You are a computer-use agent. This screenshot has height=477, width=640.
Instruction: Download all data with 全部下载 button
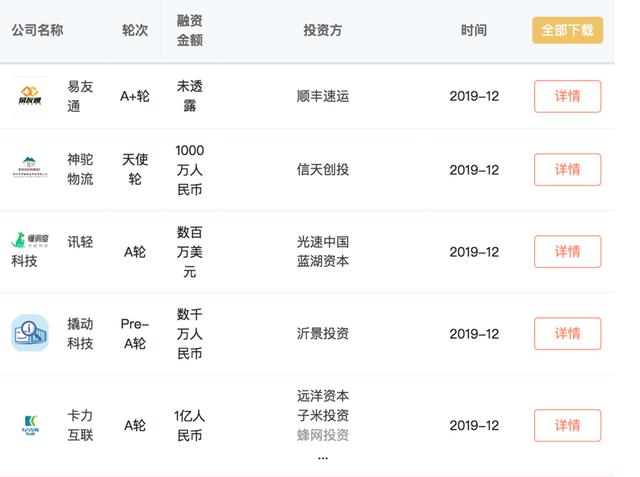click(x=567, y=30)
